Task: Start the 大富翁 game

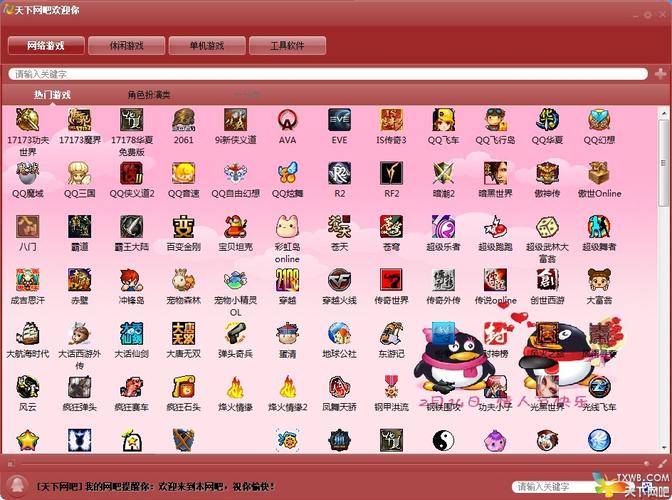Action: click(599, 280)
